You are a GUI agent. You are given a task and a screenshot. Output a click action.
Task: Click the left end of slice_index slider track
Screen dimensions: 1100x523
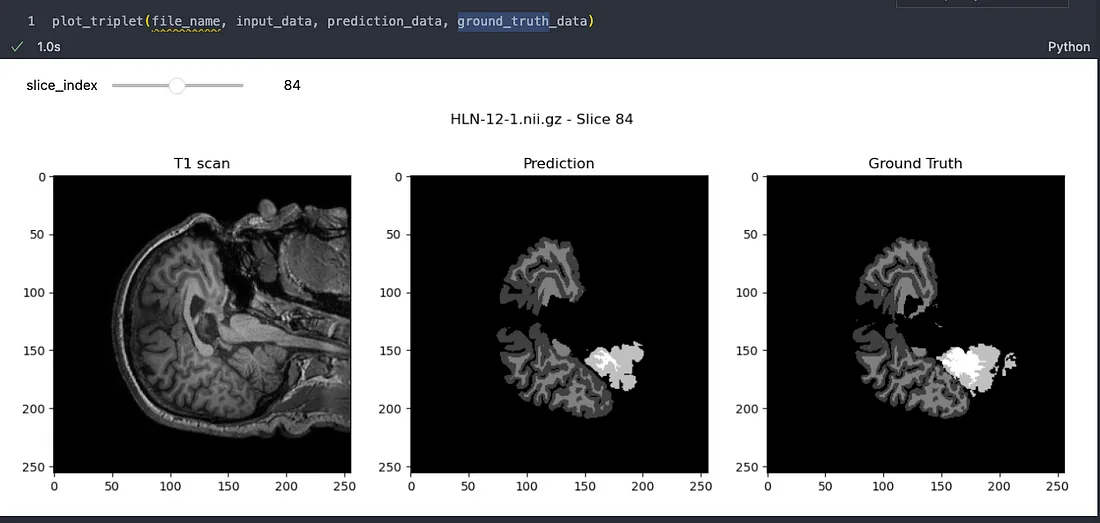pyautogui.click(x=115, y=86)
